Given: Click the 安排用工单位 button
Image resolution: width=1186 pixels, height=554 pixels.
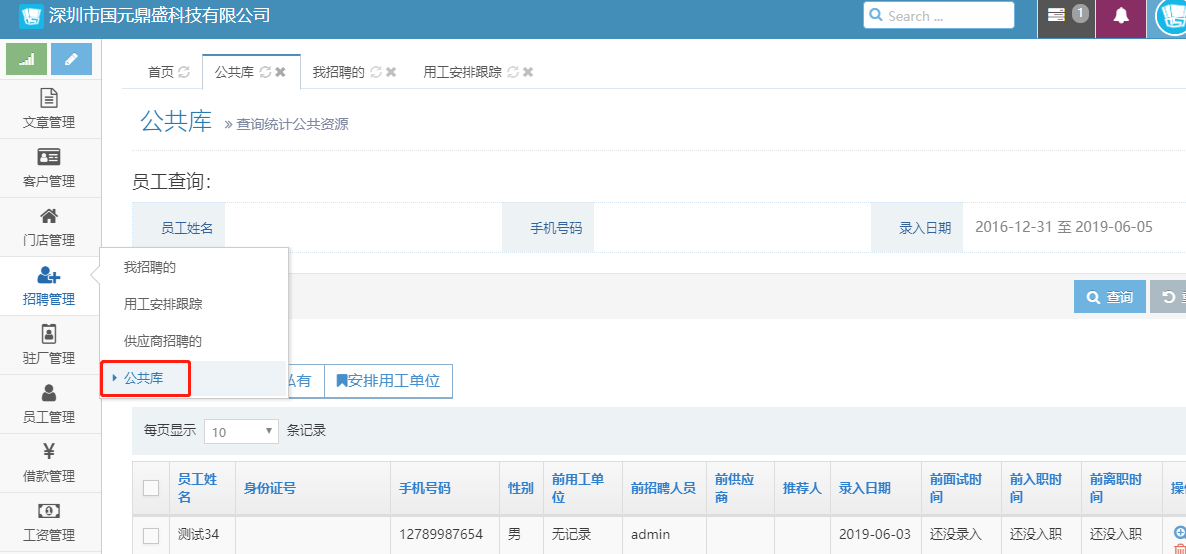Looking at the screenshot, I should point(388,381).
